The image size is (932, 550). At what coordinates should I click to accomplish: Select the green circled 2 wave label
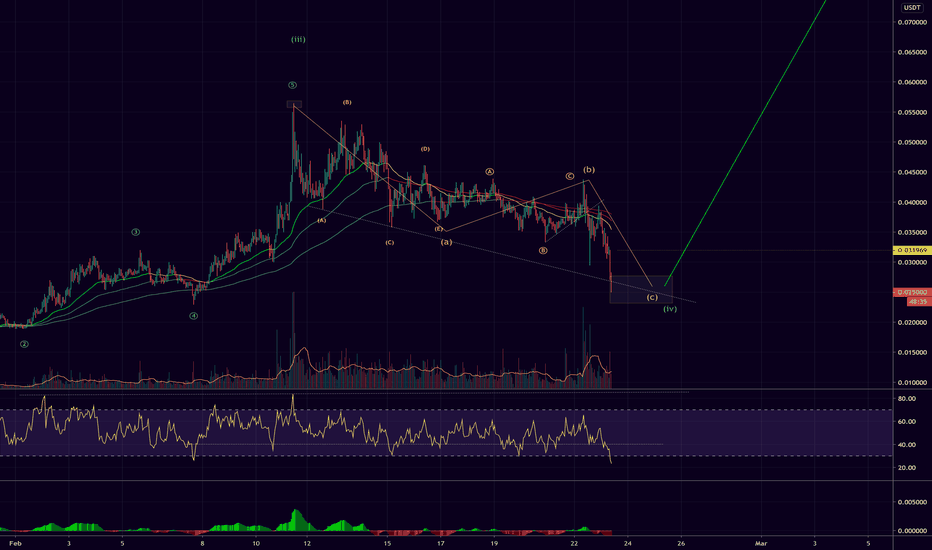[24, 344]
